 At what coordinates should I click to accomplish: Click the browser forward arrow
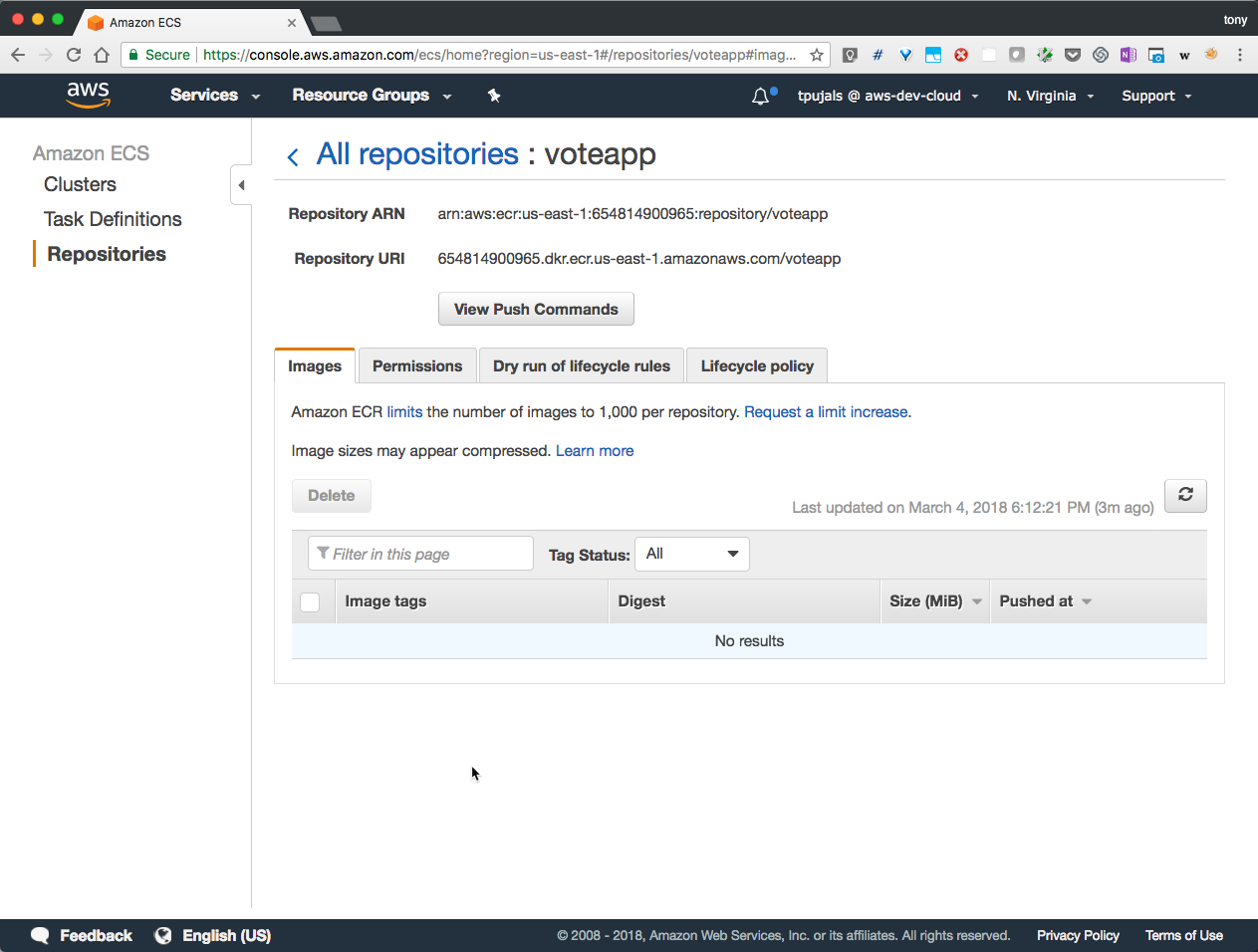(46, 55)
